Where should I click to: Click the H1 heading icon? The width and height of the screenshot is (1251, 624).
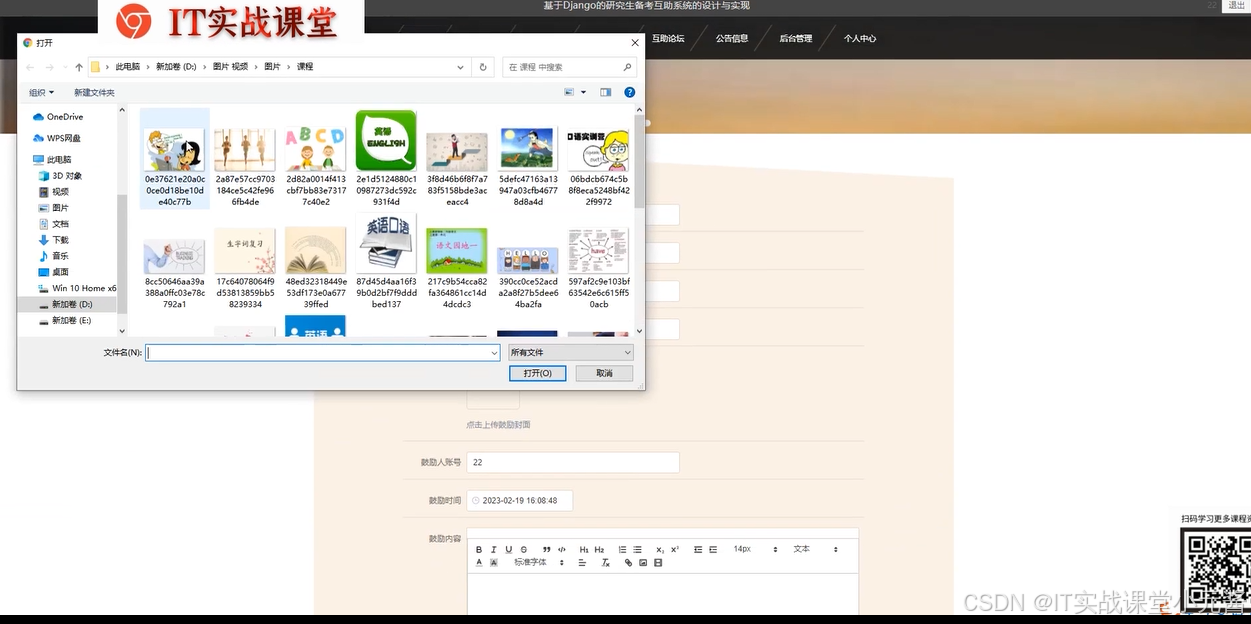[584, 549]
